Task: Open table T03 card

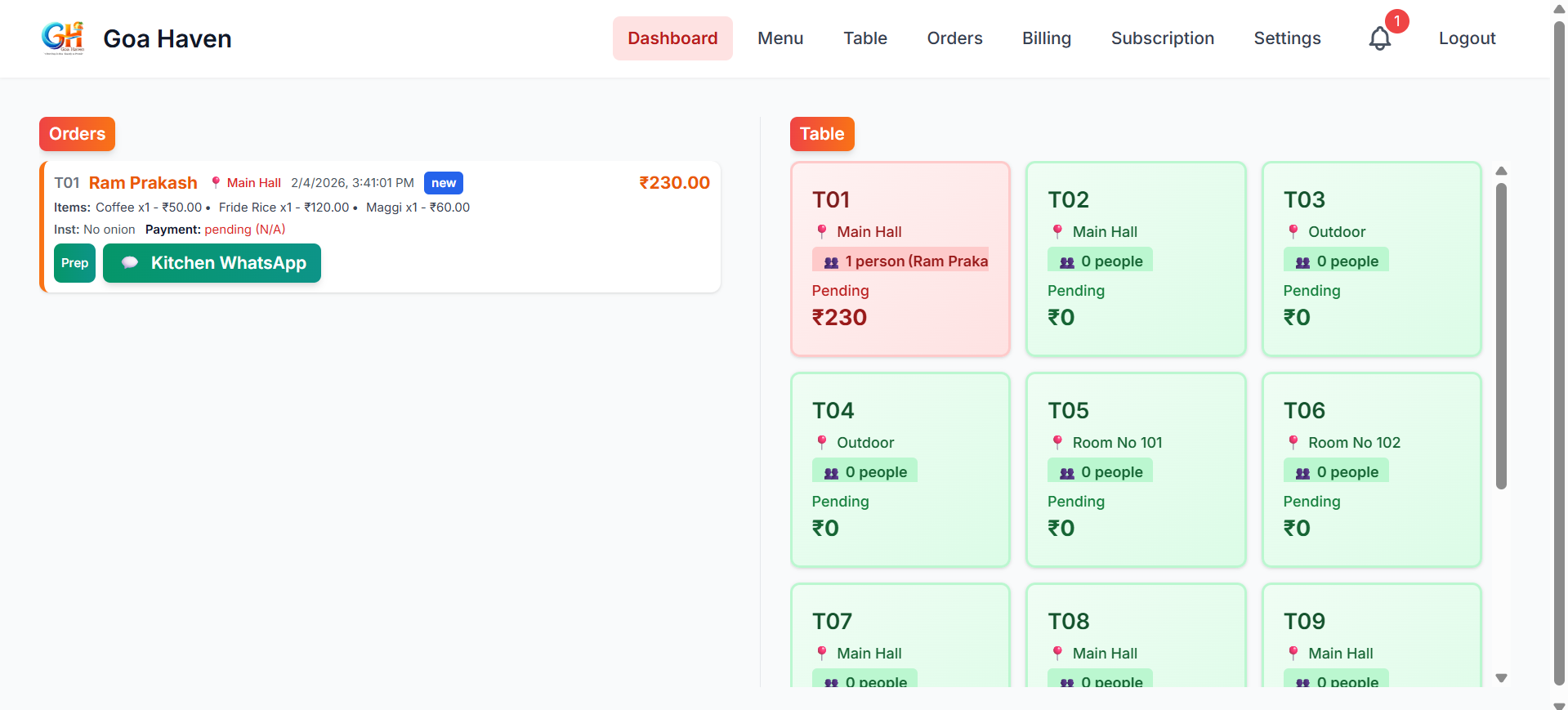Action: click(1372, 259)
